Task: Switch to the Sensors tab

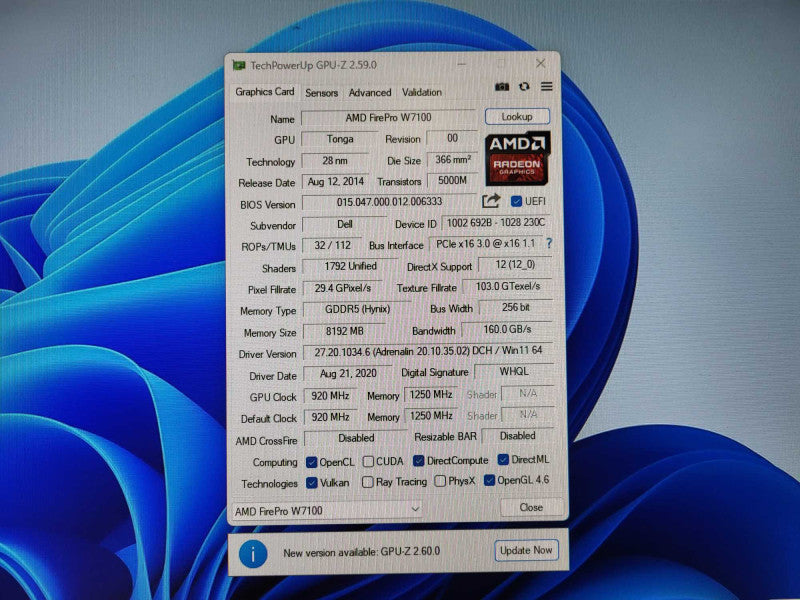Action: click(x=321, y=93)
